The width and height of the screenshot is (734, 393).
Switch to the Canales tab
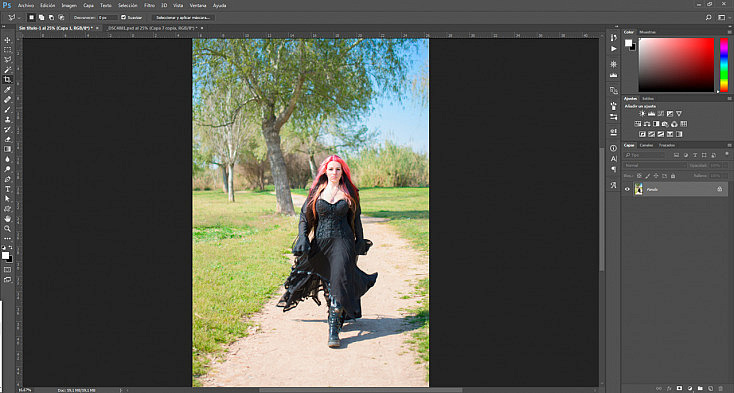point(646,146)
